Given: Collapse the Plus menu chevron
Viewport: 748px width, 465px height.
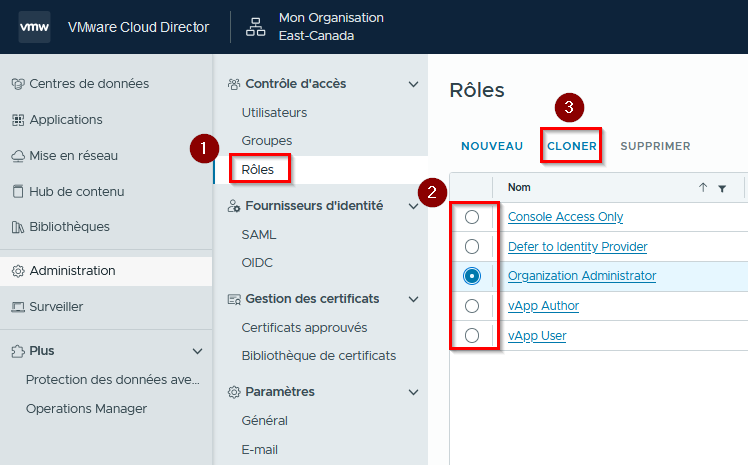Looking at the screenshot, I should click(197, 351).
